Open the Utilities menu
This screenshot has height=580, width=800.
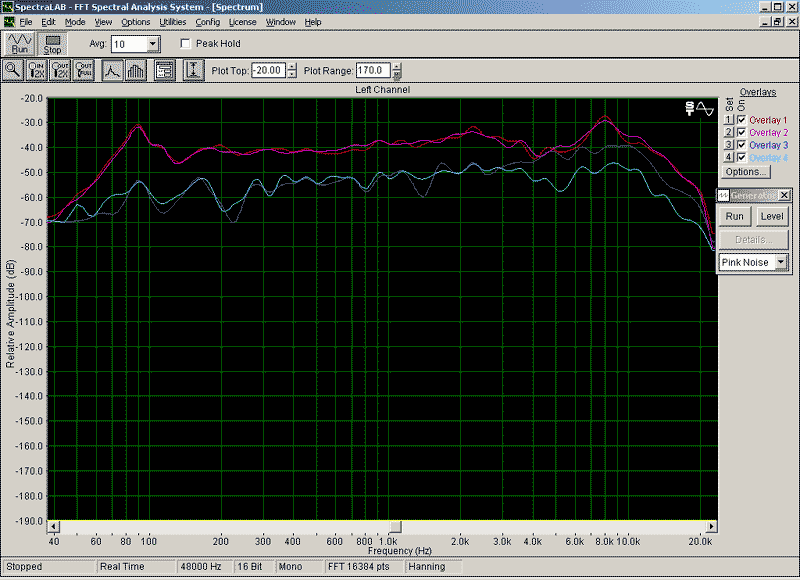click(x=173, y=21)
